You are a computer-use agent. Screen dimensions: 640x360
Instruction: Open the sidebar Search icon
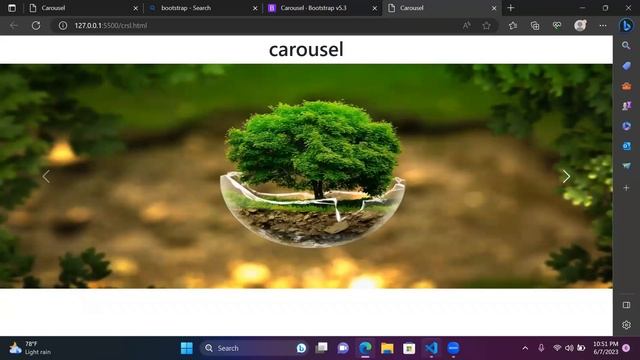(626, 45)
